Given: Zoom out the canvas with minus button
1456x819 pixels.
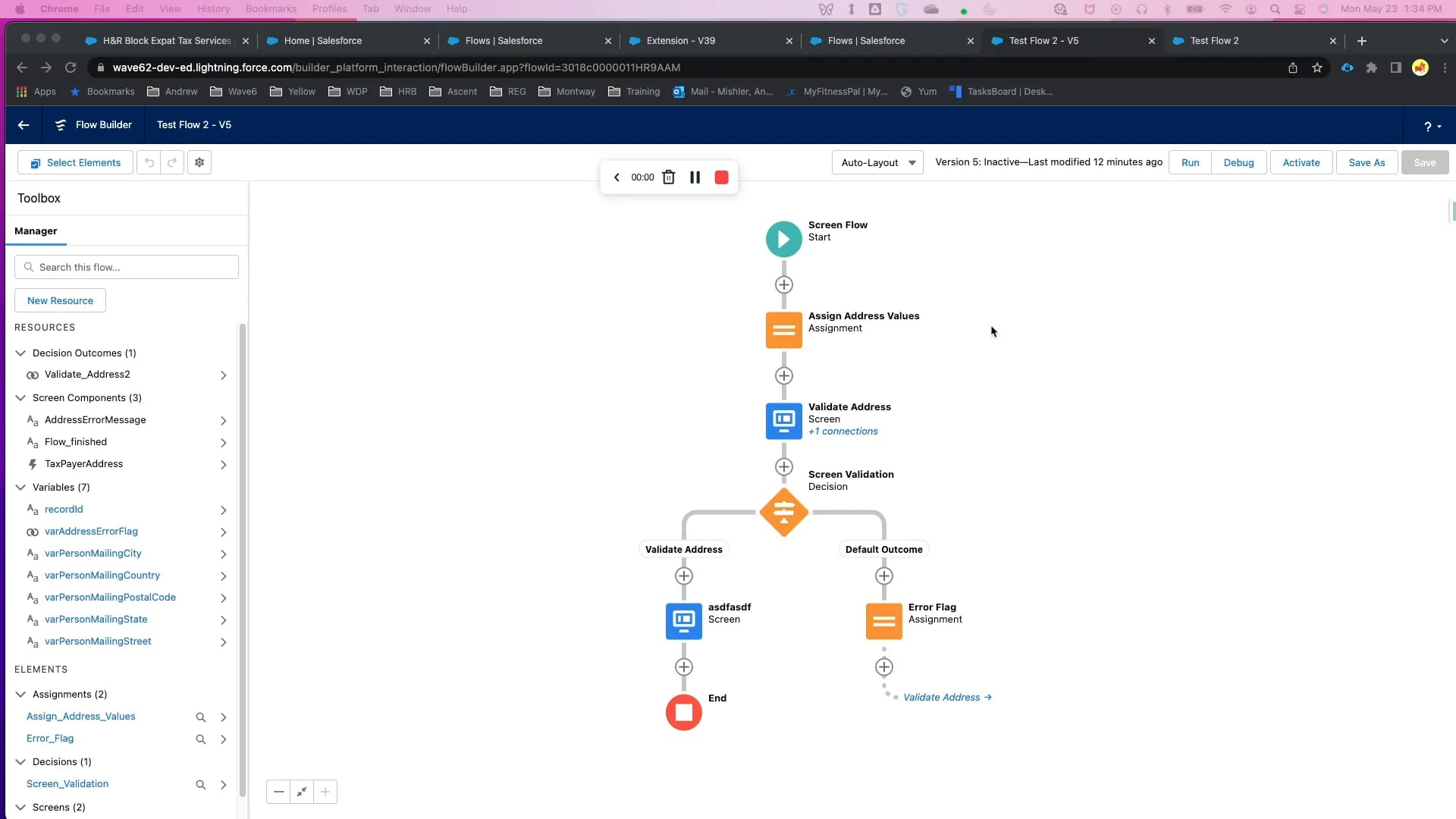Looking at the screenshot, I should point(278,792).
